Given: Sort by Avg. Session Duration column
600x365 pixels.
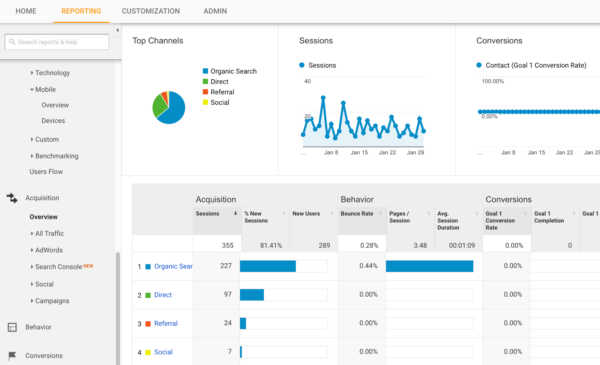Looking at the screenshot, I should pos(458,220).
